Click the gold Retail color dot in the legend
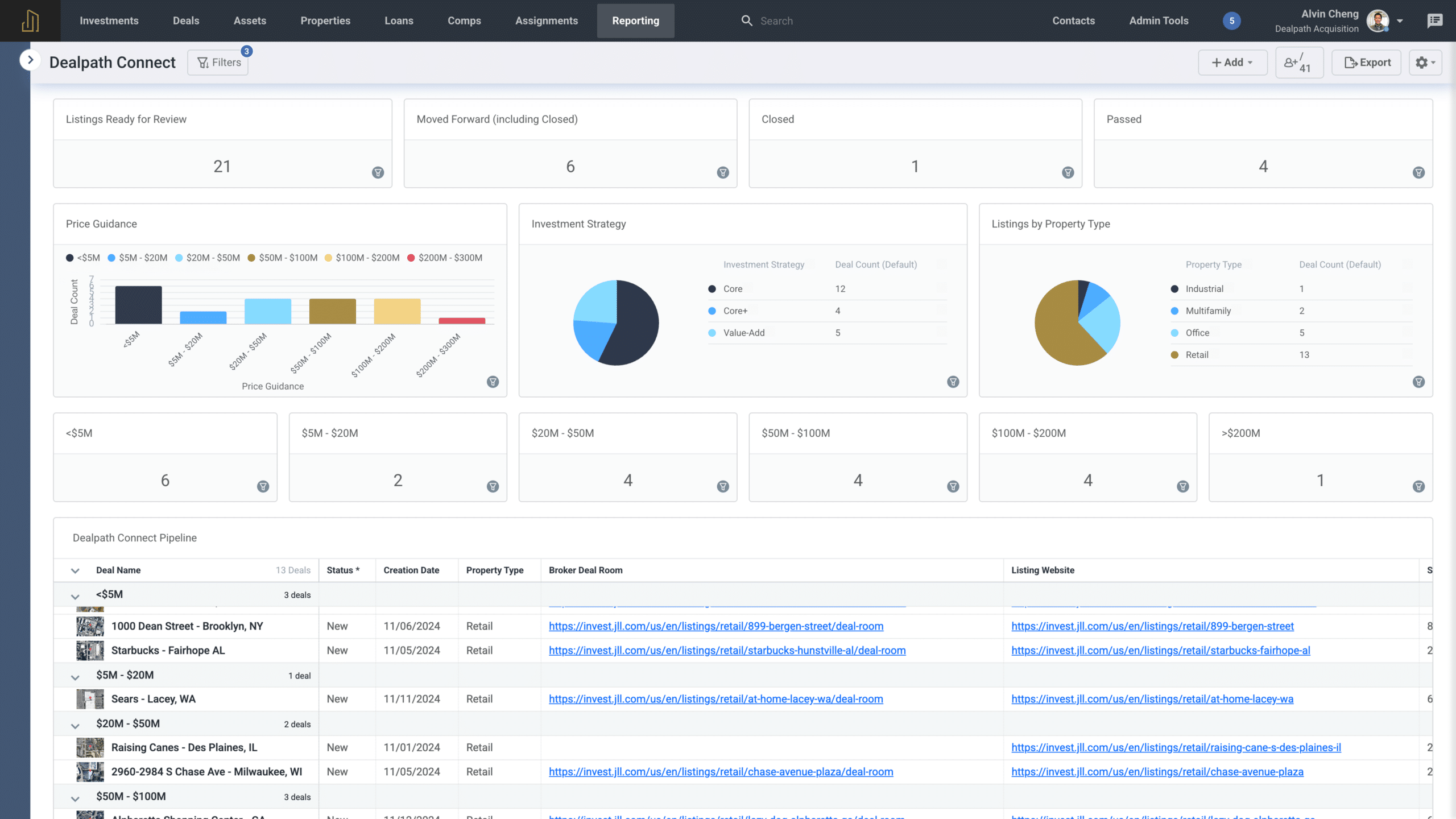1456x819 pixels. point(1174,354)
